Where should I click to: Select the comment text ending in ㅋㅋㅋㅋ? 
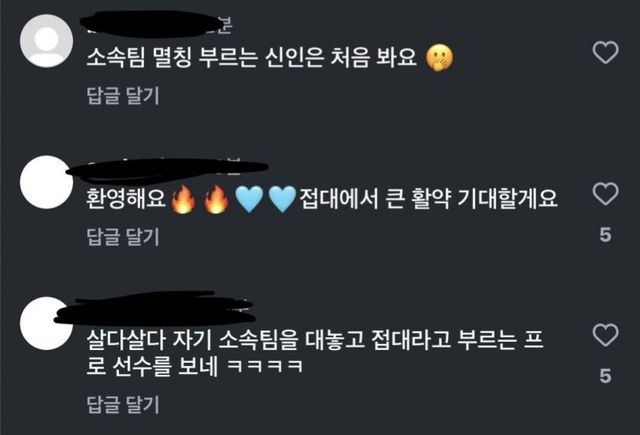315,353
